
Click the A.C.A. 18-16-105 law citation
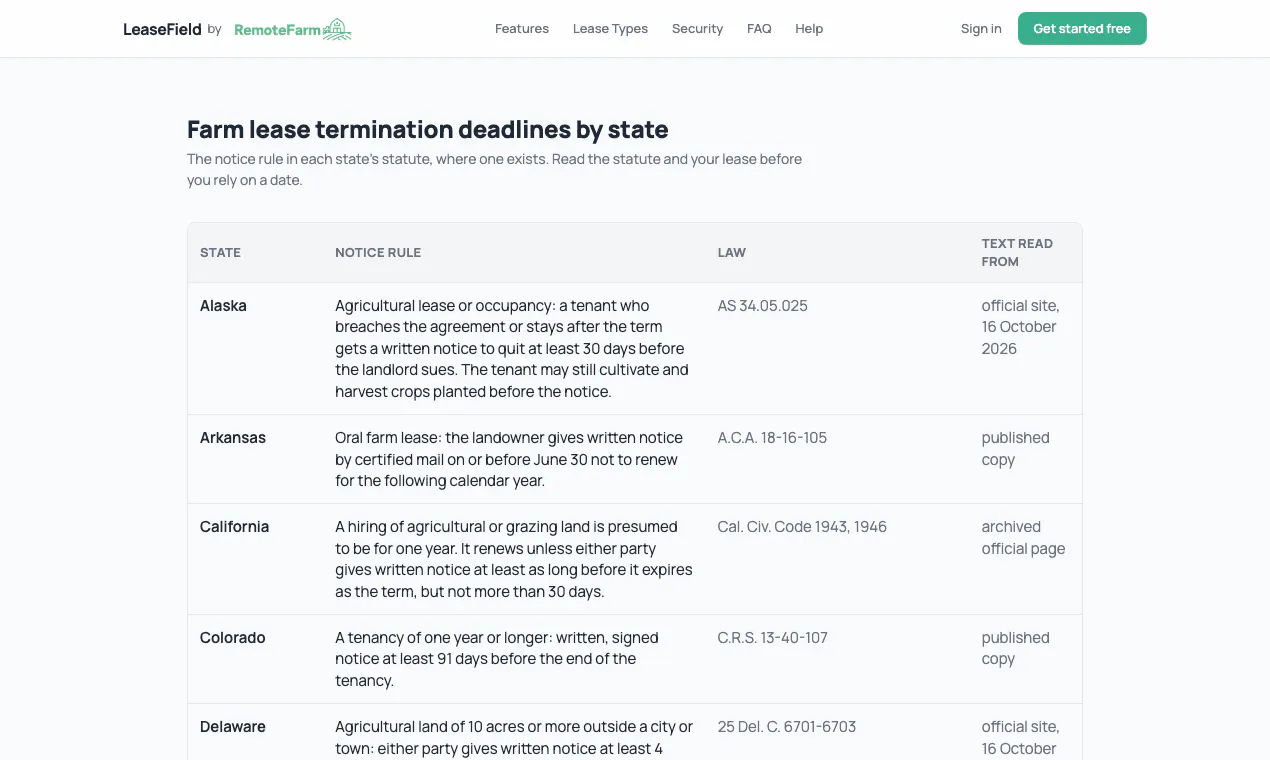point(772,438)
